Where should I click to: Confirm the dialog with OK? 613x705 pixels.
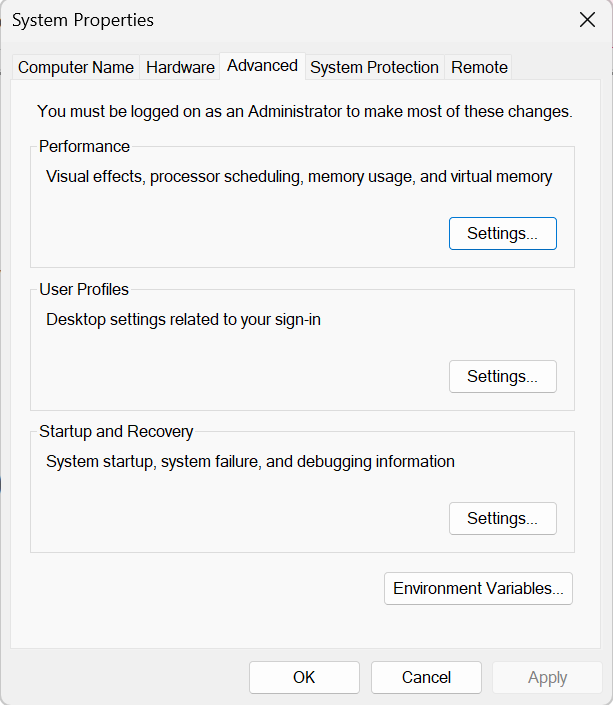304,677
